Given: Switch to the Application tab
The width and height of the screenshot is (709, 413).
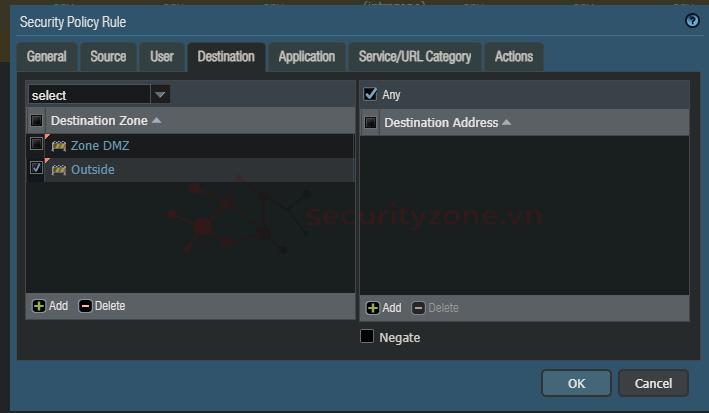Looking at the screenshot, I should [306, 57].
